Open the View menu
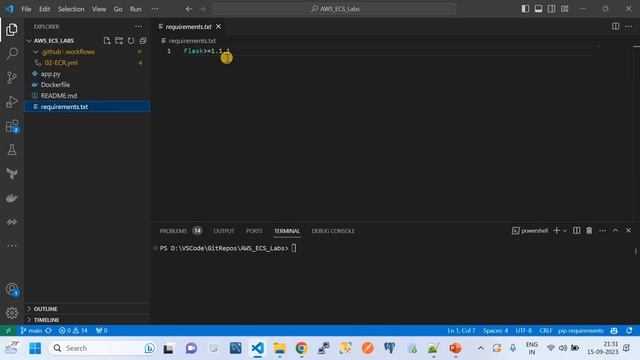Screen dimensions: 640x360 coord(99,9)
